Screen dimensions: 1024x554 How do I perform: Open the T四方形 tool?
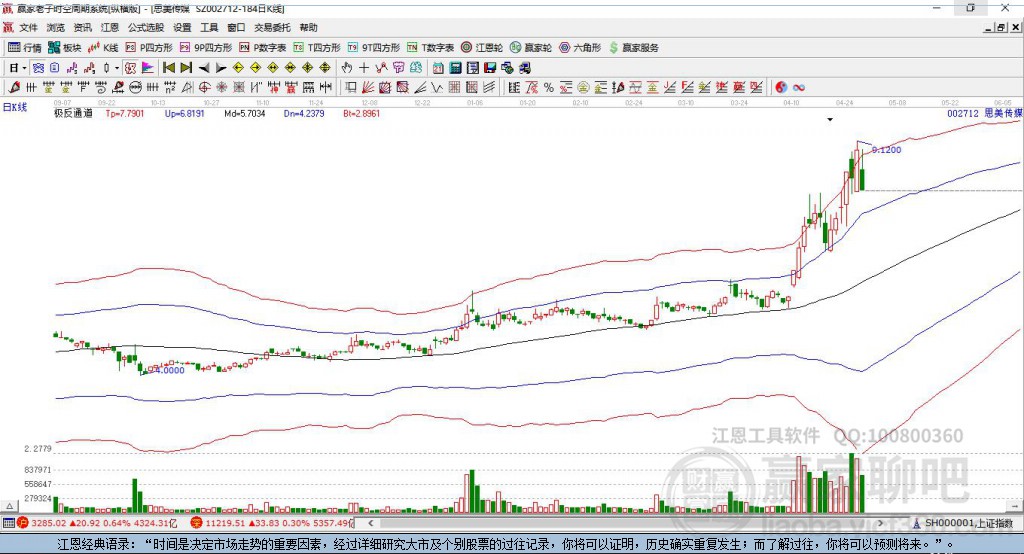coord(317,48)
